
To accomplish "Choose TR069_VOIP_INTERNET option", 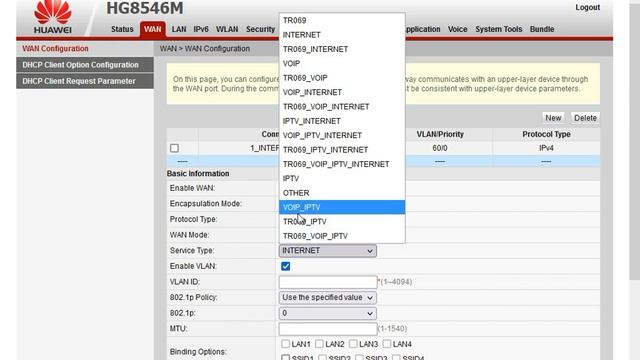I will (x=342, y=107).
